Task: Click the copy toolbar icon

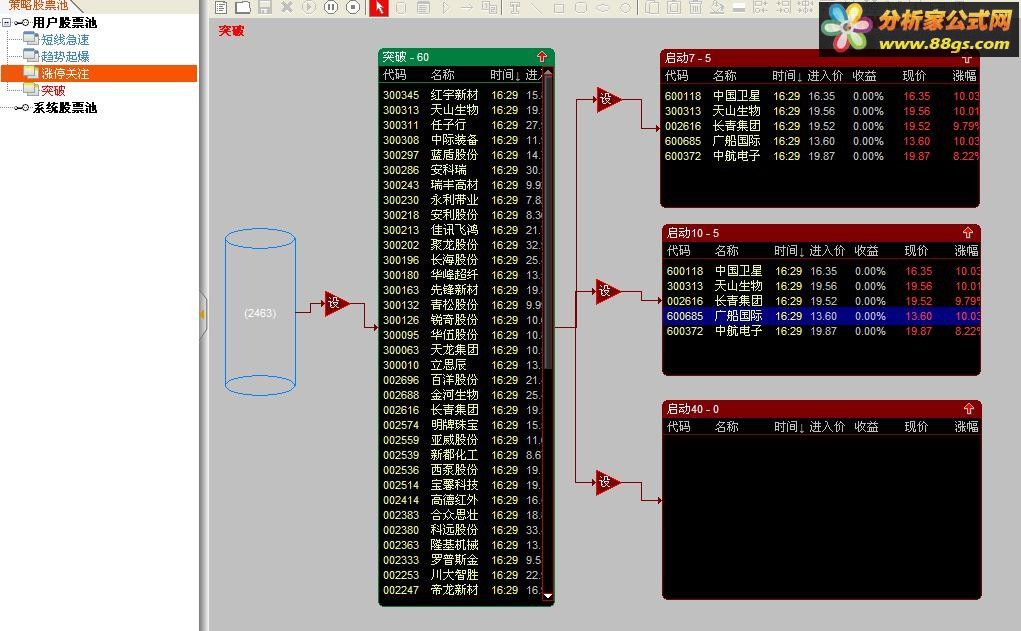Action: tap(652, 7)
